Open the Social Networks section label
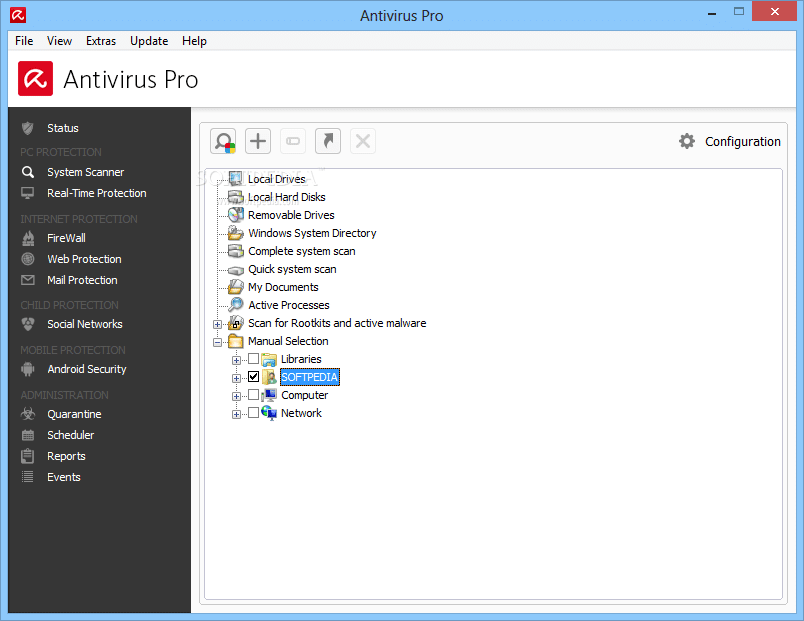The width and height of the screenshot is (804, 621). coord(85,324)
